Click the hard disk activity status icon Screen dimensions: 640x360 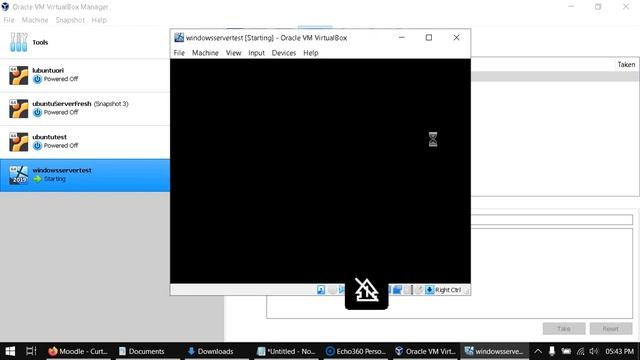coord(321,290)
